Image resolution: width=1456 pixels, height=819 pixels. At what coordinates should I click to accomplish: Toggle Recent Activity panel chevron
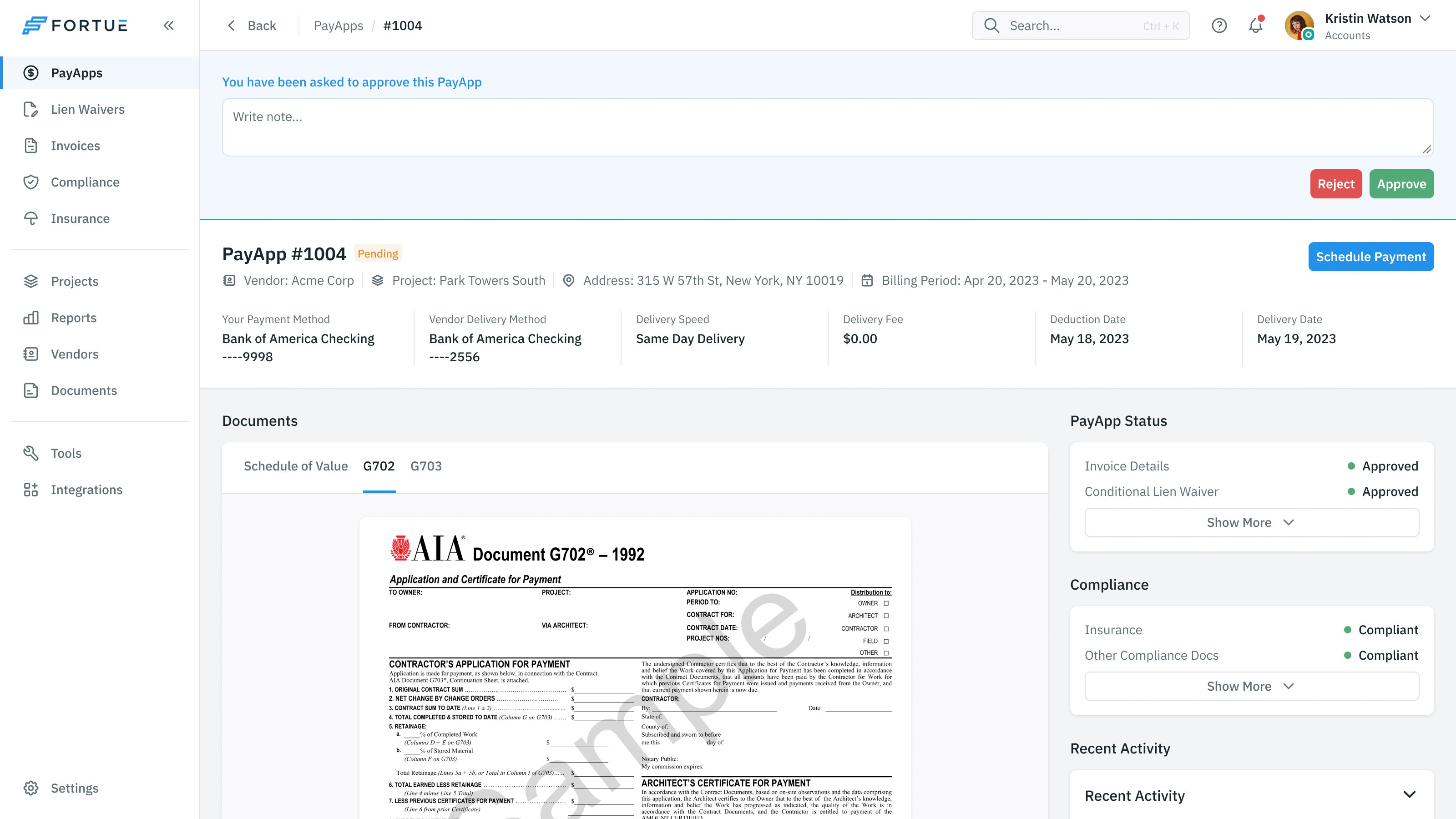(1410, 795)
